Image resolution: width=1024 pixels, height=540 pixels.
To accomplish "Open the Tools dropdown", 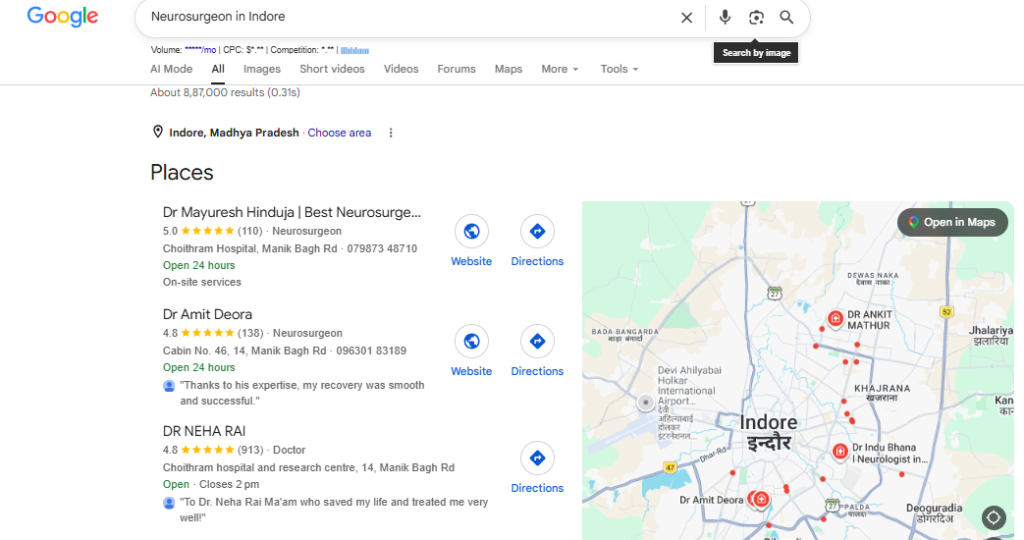I will [619, 69].
